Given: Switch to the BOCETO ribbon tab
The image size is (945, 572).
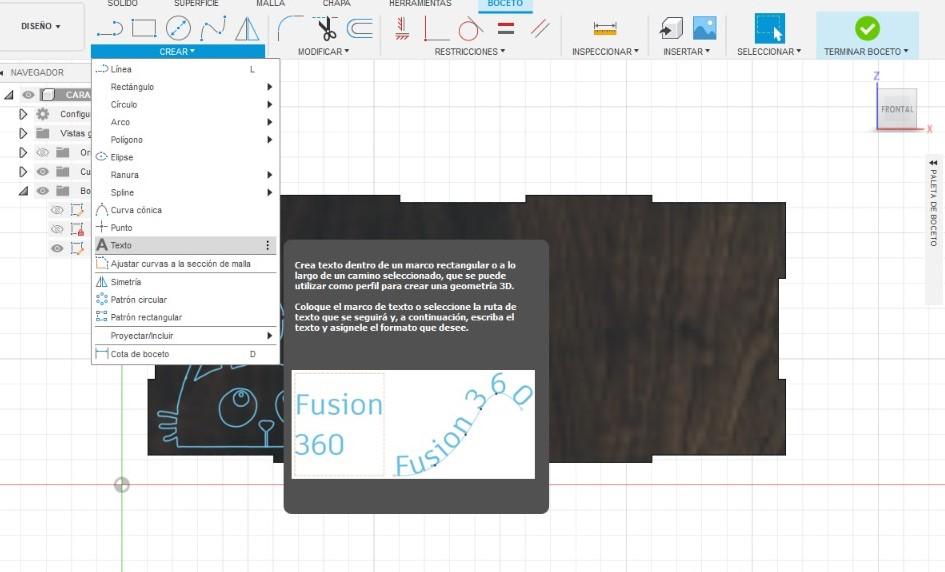Looking at the screenshot, I should (505, 4).
